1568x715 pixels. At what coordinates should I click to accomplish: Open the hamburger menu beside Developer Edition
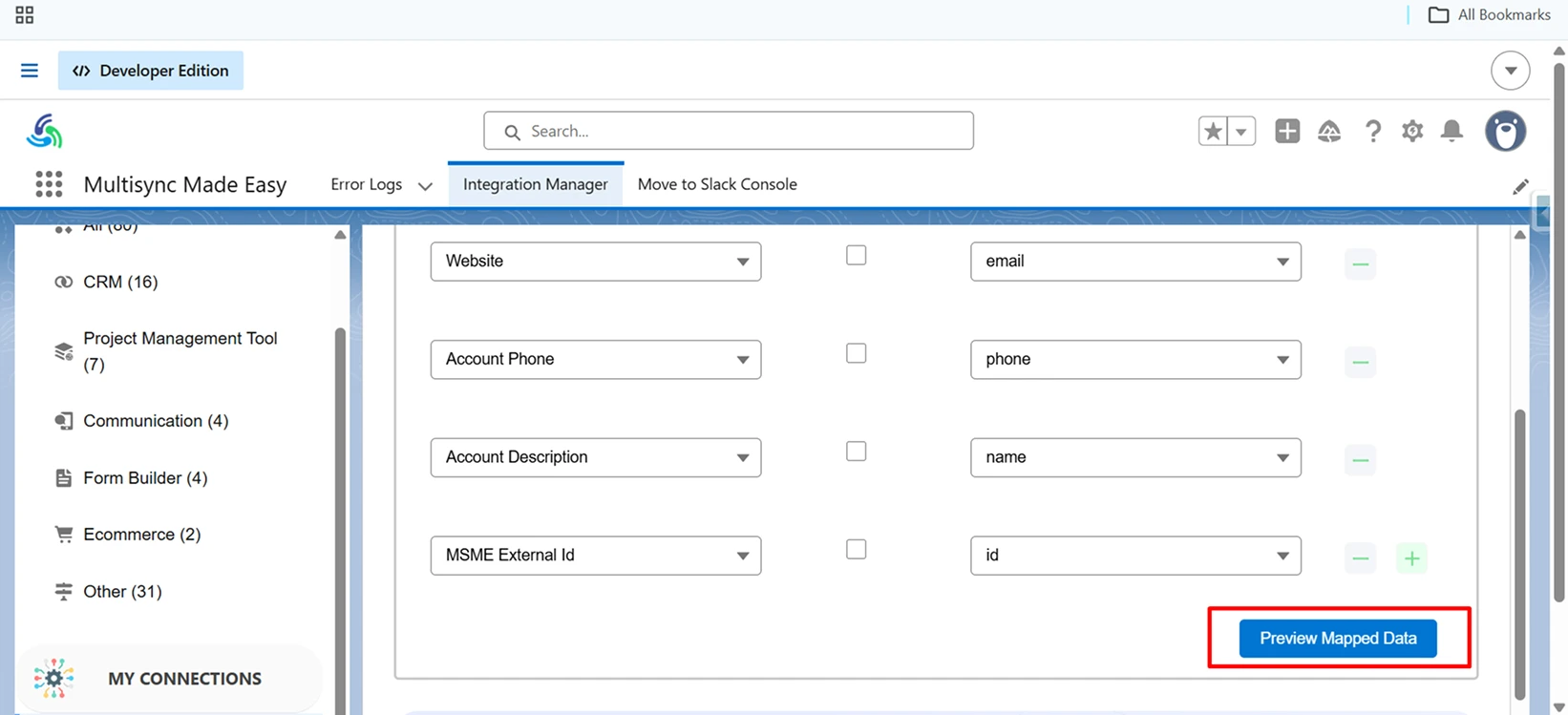(30, 71)
